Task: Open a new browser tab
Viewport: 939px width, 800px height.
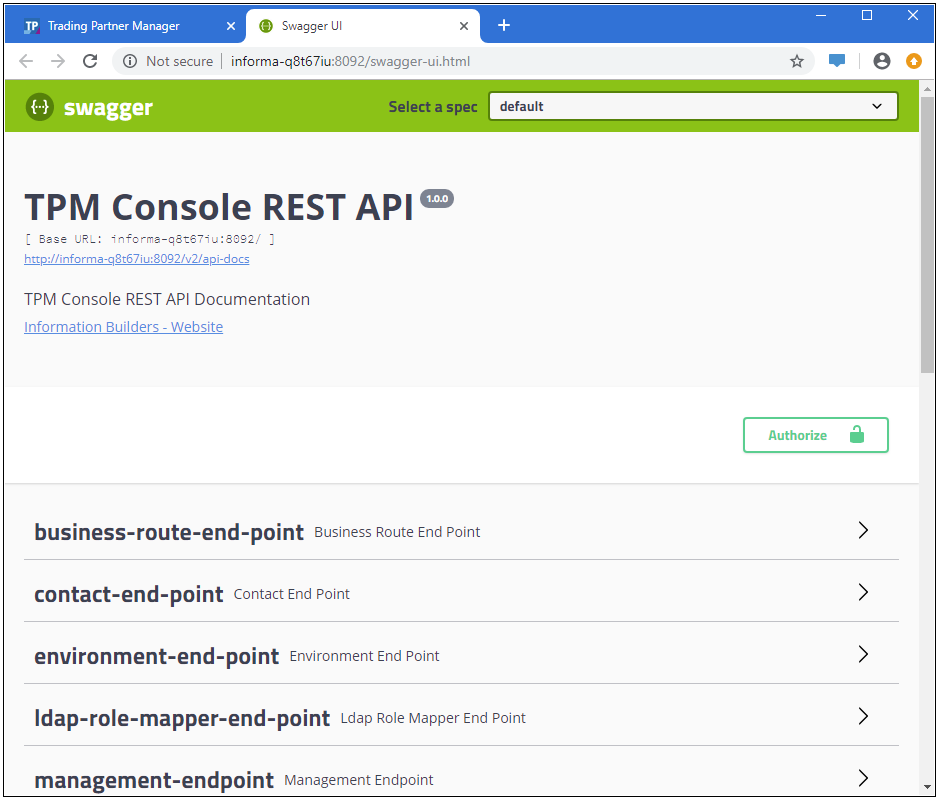Action: click(504, 26)
